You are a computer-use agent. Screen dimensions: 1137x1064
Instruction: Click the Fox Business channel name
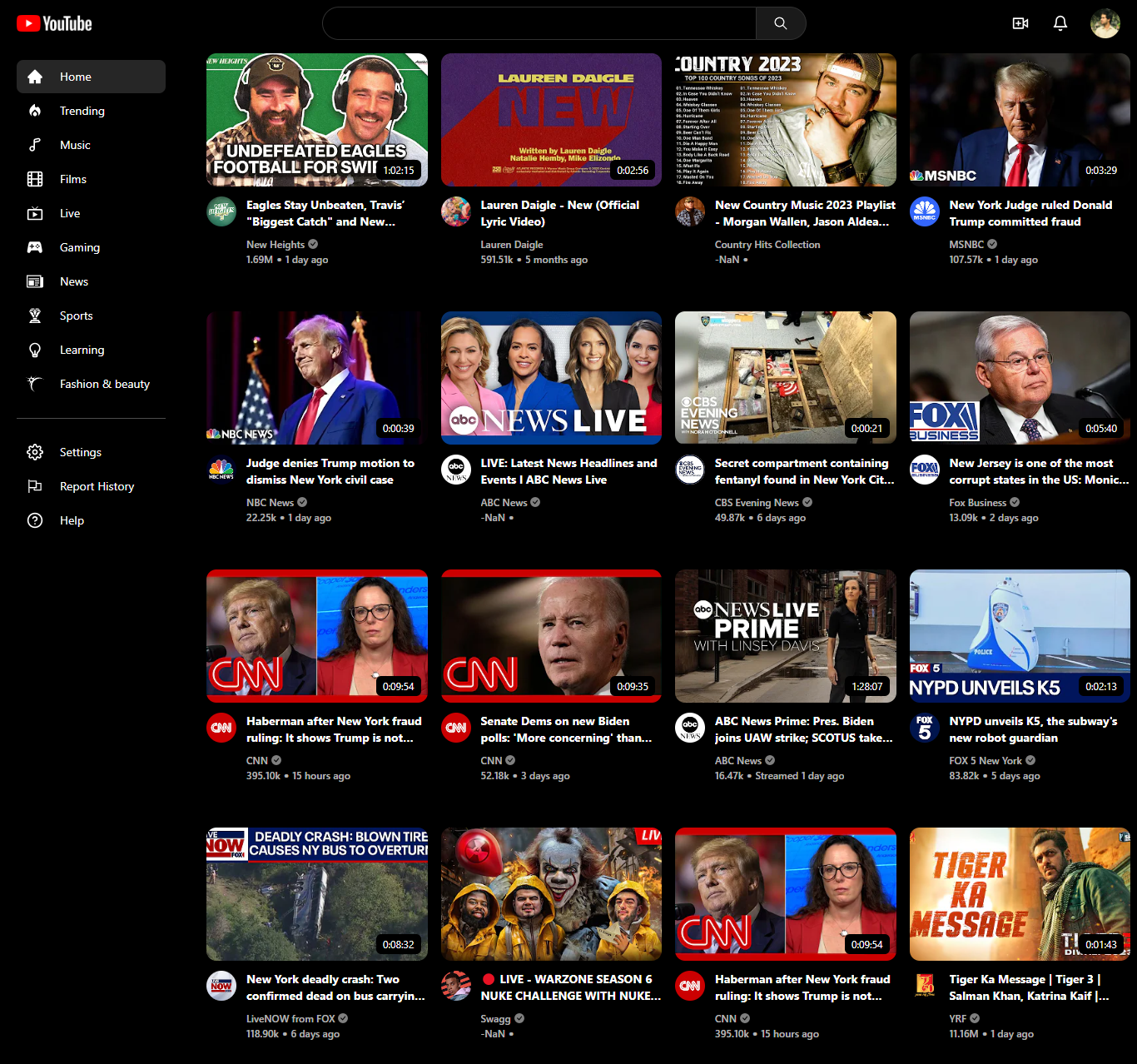pos(977,502)
